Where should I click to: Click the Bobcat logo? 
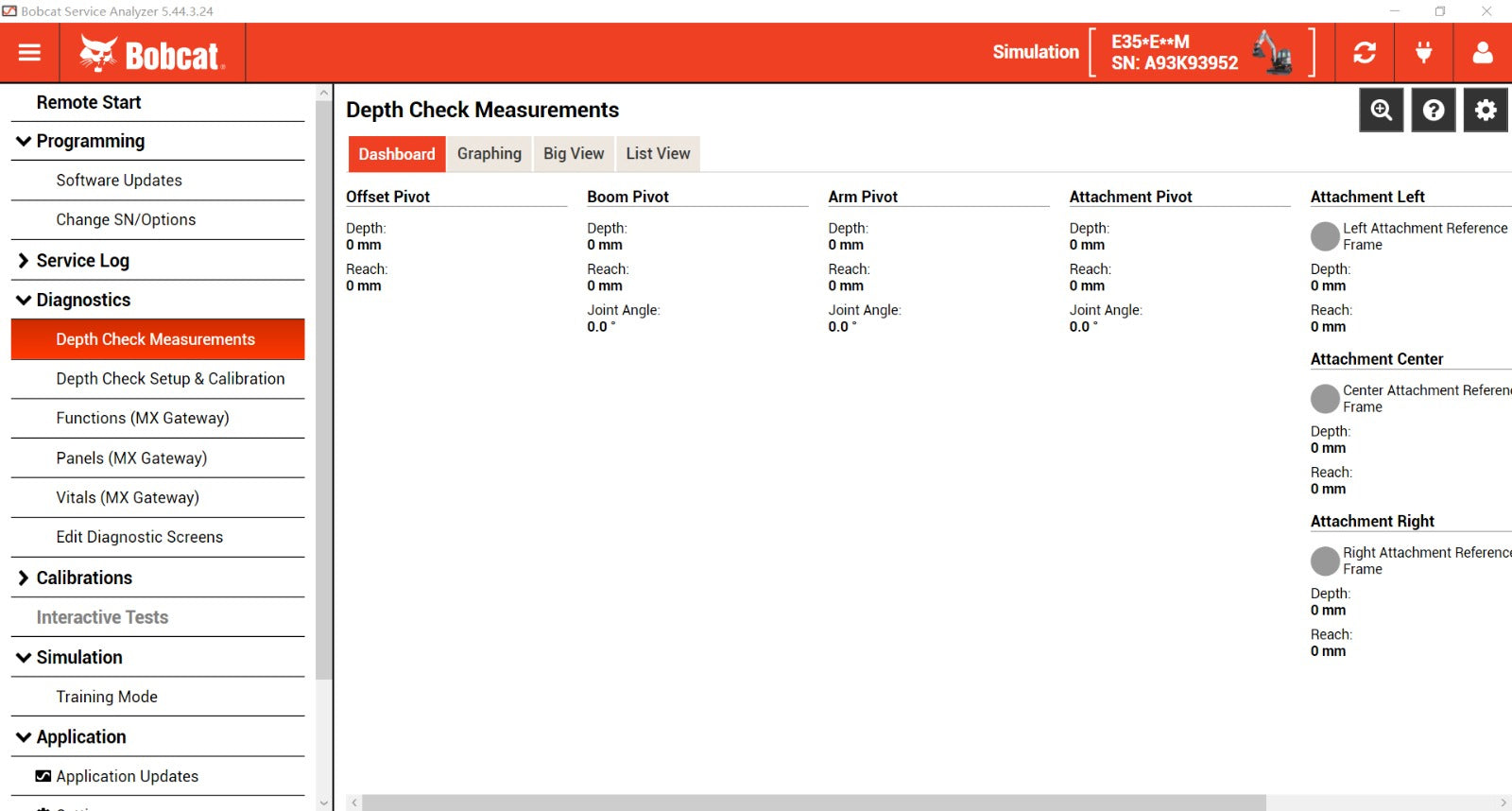pyautogui.click(x=153, y=54)
